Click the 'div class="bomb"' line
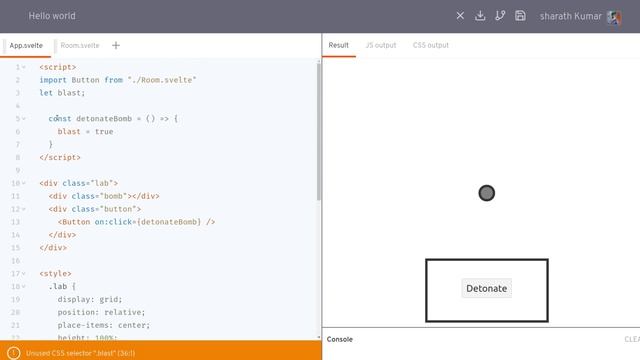 point(104,196)
